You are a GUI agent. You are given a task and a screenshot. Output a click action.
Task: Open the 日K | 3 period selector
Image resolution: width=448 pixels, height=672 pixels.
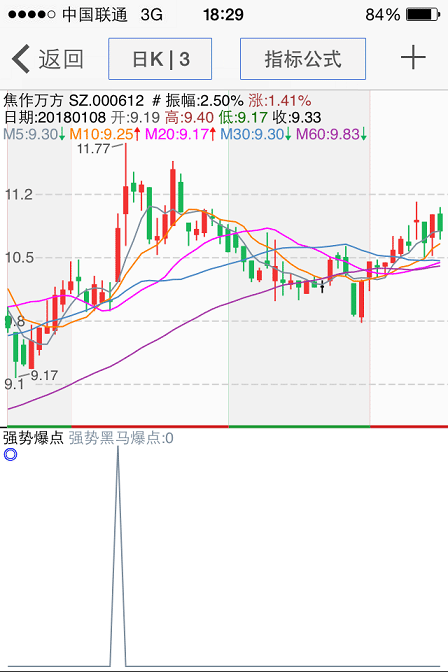pos(160,59)
